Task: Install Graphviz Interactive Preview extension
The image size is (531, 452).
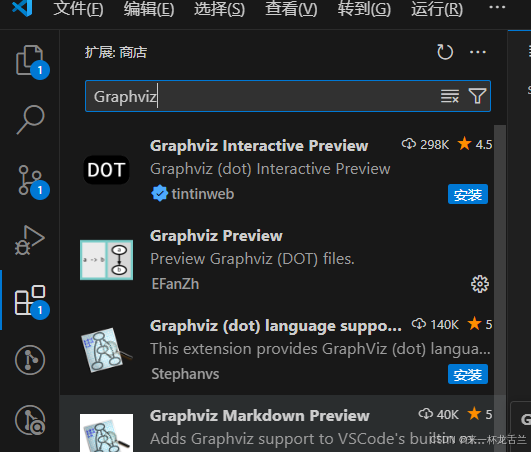Action: (x=468, y=194)
